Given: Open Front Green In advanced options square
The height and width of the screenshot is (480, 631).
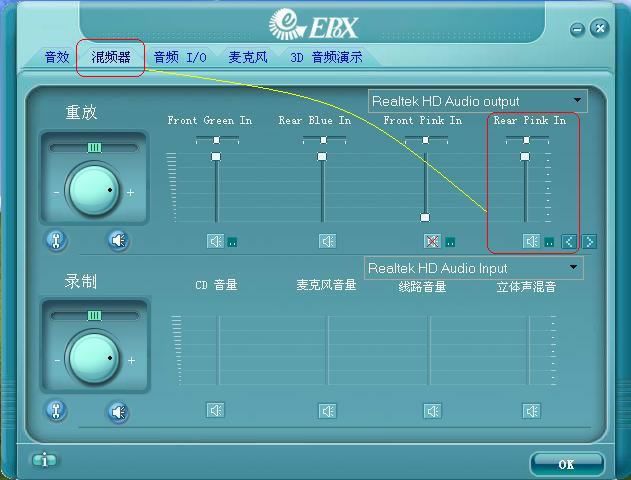Looking at the screenshot, I should (x=232, y=242).
